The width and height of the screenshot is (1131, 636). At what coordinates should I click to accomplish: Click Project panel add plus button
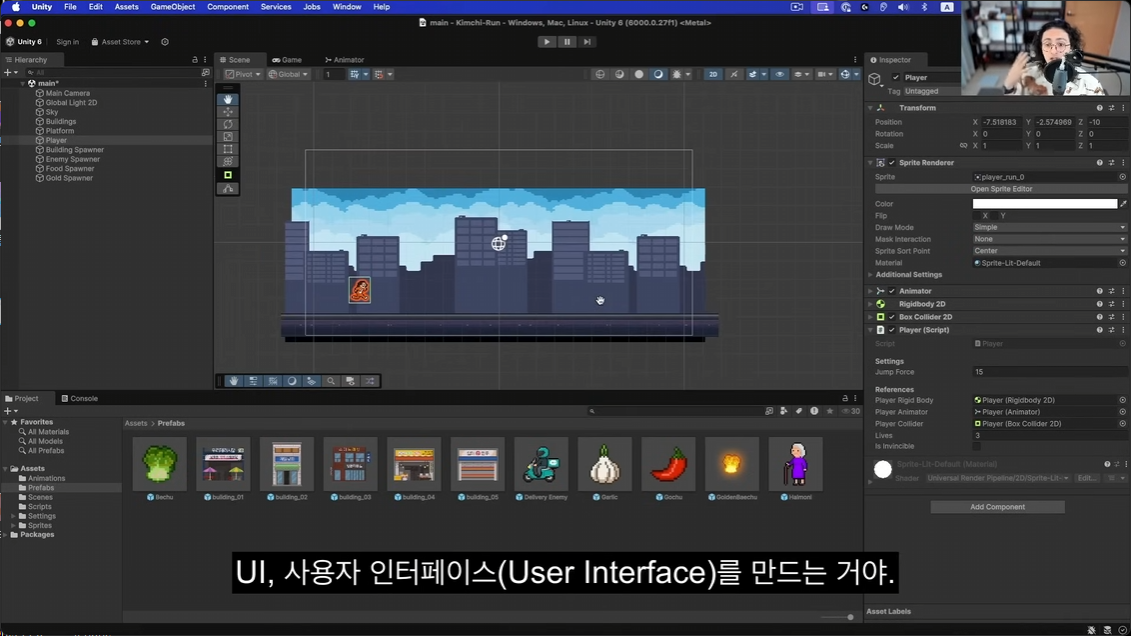pos(7,411)
